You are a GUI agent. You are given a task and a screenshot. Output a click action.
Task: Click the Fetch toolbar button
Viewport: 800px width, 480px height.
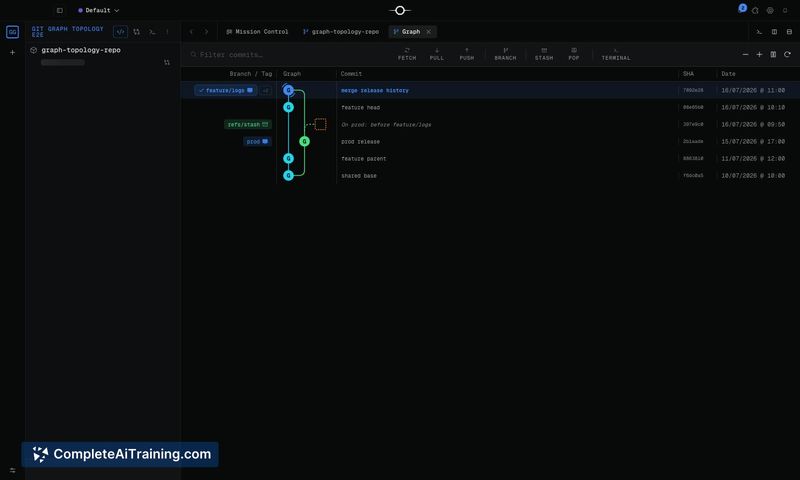point(407,54)
